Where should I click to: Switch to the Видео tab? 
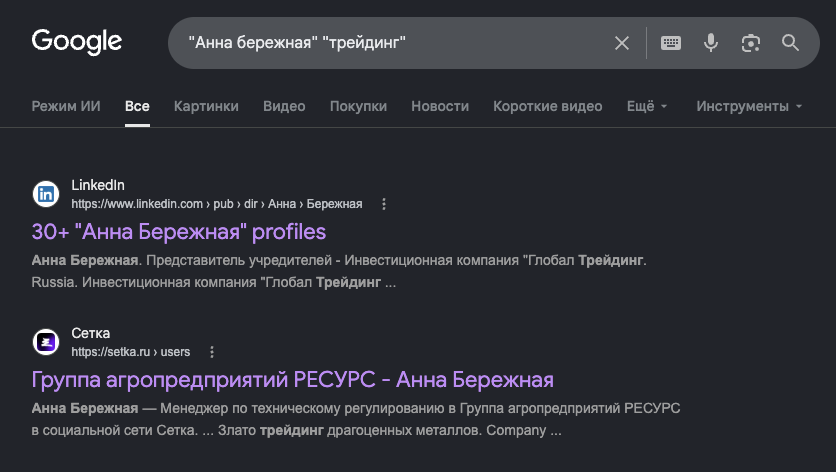pyautogui.click(x=284, y=106)
